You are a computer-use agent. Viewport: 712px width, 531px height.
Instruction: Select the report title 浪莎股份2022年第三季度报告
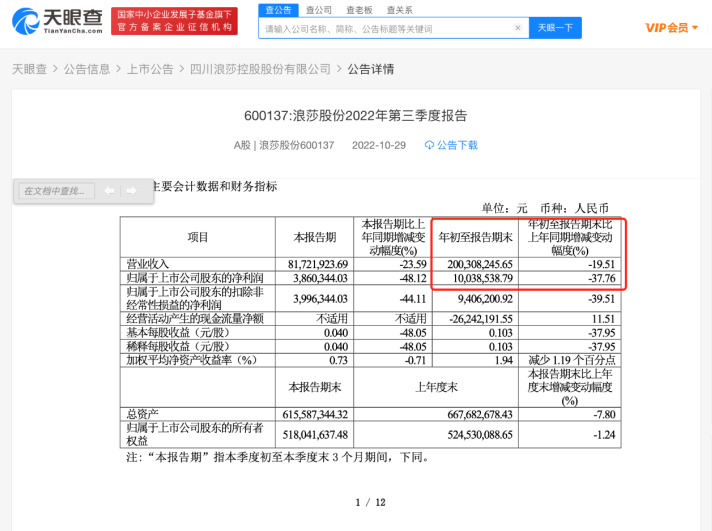pos(356,115)
